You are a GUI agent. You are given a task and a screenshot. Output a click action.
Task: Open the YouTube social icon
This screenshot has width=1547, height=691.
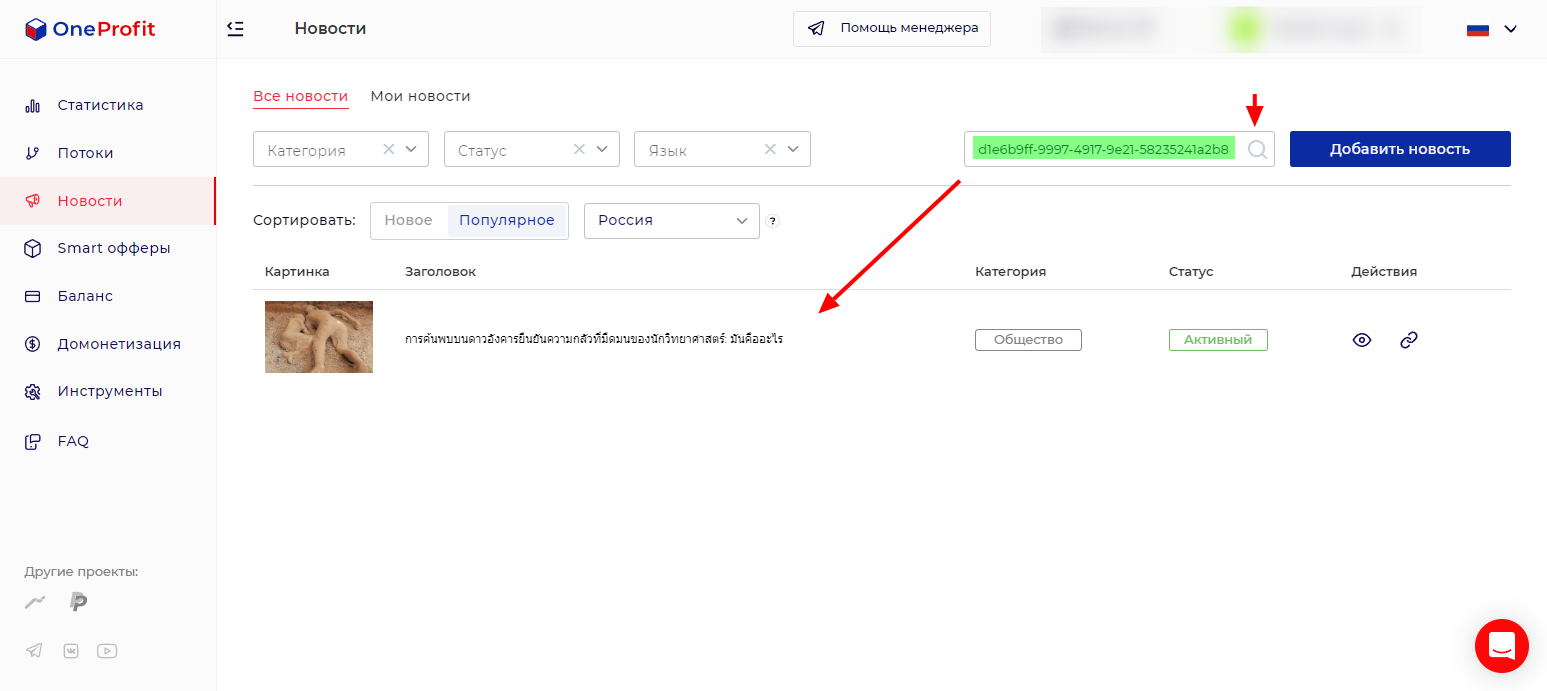tap(107, 651)
